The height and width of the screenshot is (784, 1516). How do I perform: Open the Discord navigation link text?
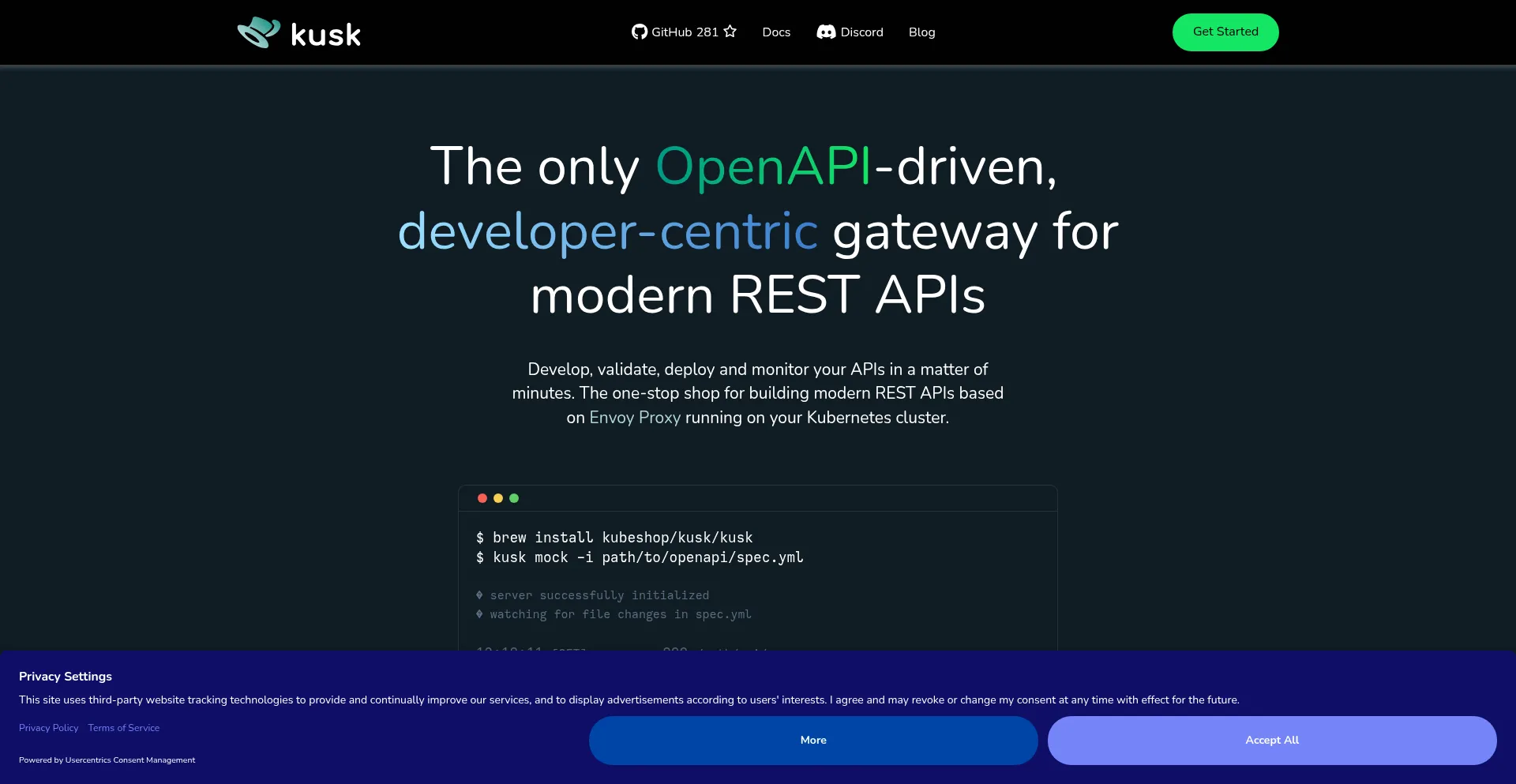click(861, 32)
